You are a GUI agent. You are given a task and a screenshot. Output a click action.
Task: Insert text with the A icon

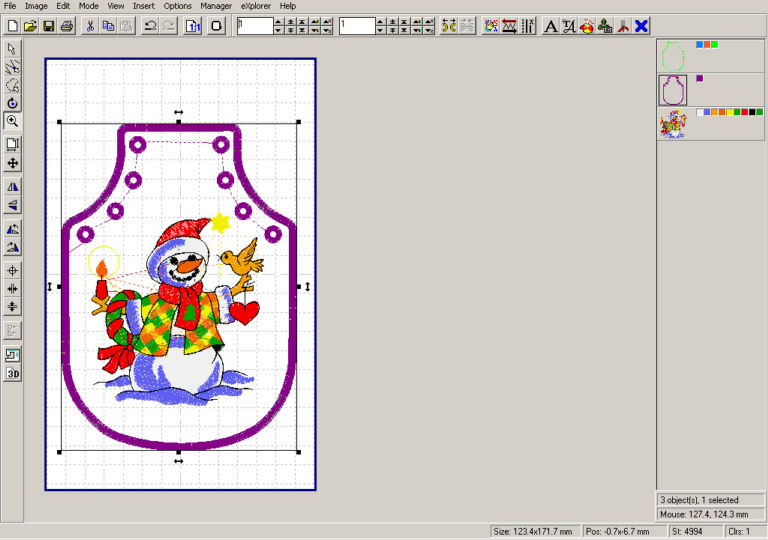[551, 26]
